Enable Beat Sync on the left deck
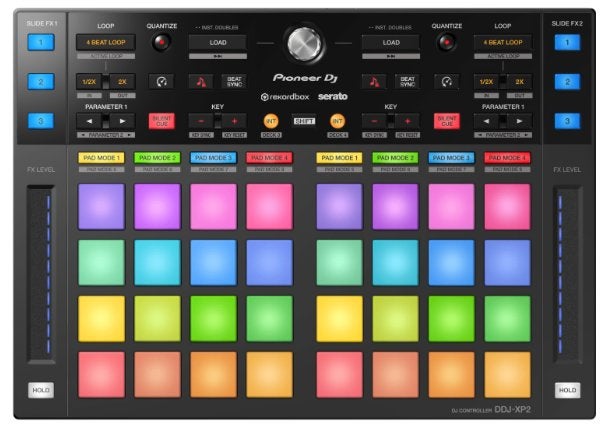 234,82
